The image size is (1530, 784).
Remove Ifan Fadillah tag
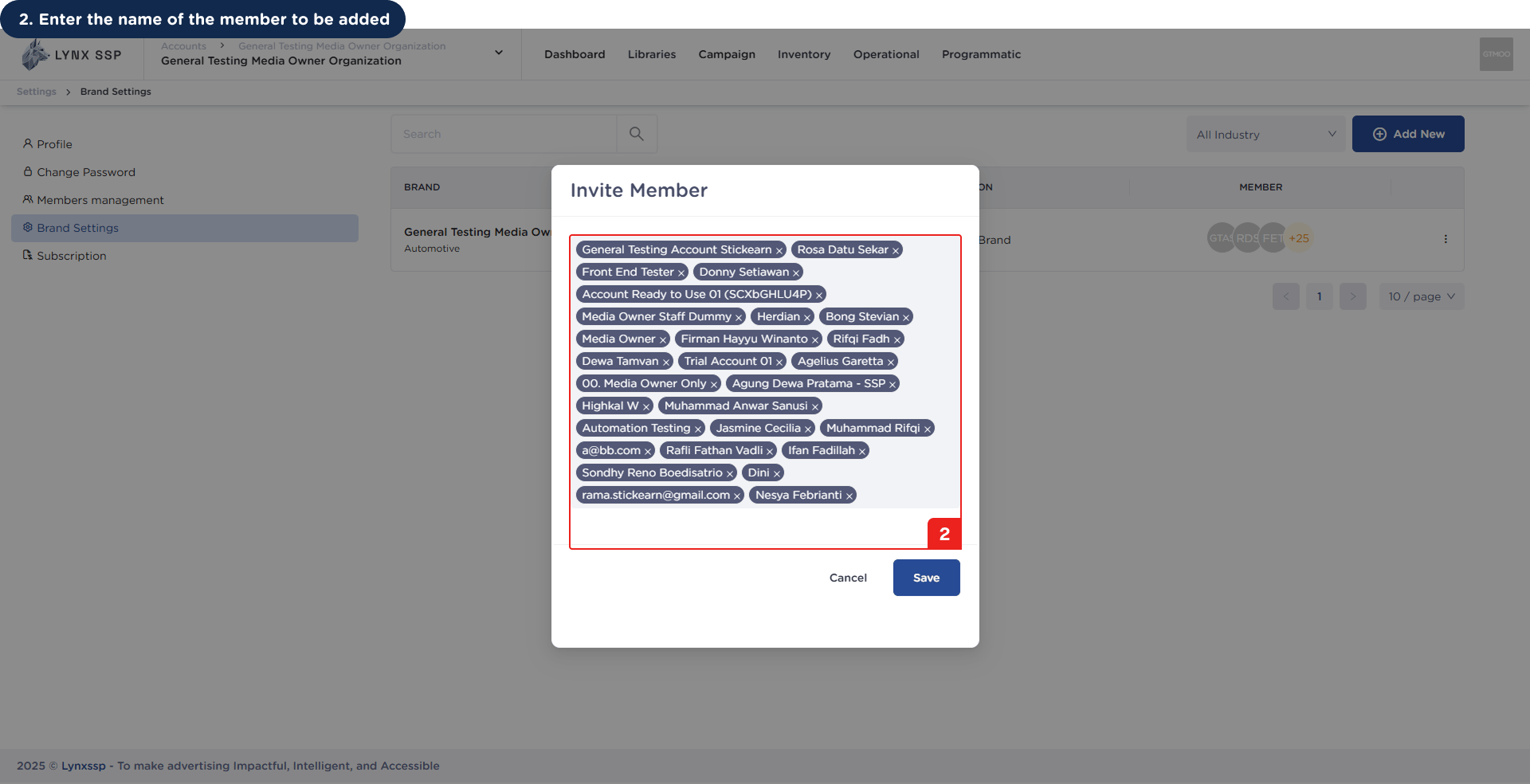(x=862, y=451)
